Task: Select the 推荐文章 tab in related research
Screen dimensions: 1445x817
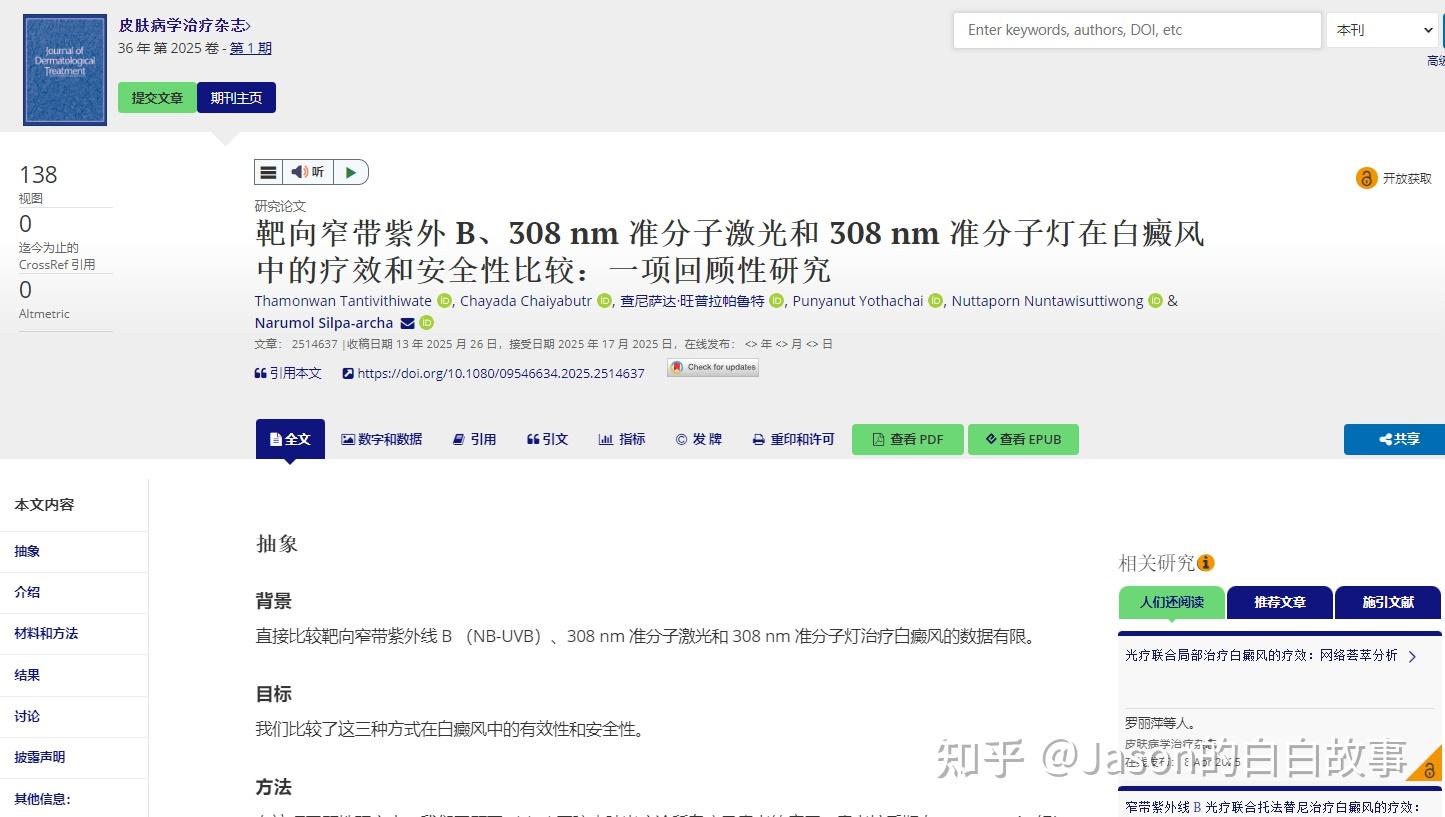Action: (x=1278, y=602)
